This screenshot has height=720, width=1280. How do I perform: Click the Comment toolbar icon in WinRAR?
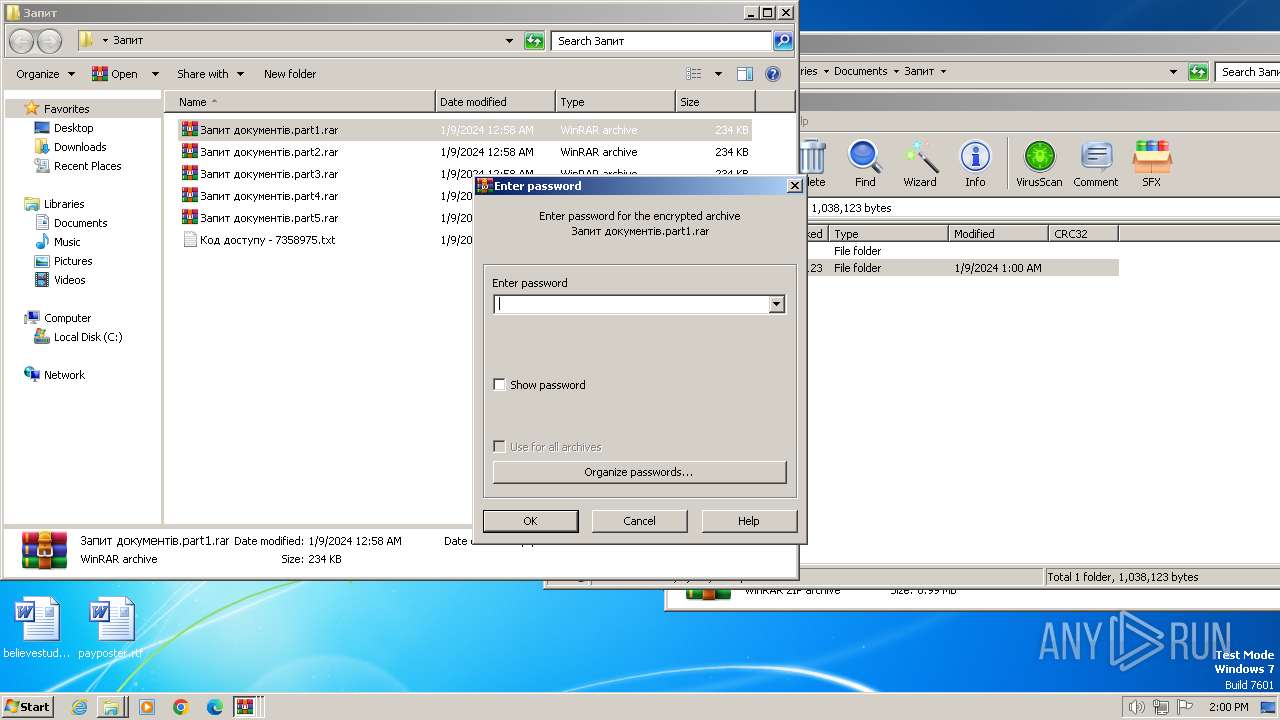click(x=1096, y=164)
